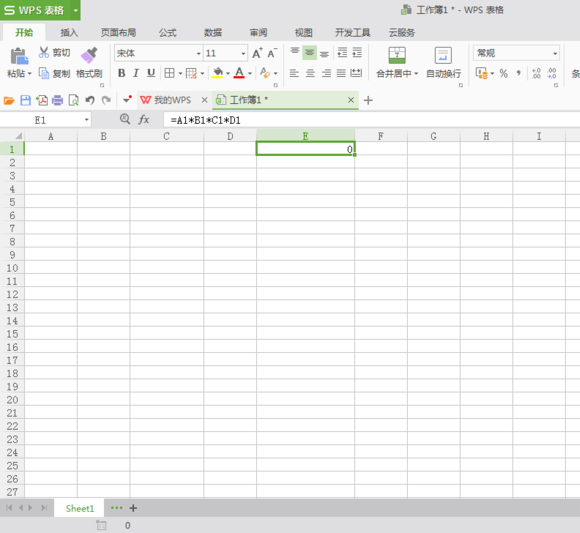Screen dimensions: 580x533
Task: Click the Save floppy disk icon
Action: pyautogui.click(x=26, y=100)
